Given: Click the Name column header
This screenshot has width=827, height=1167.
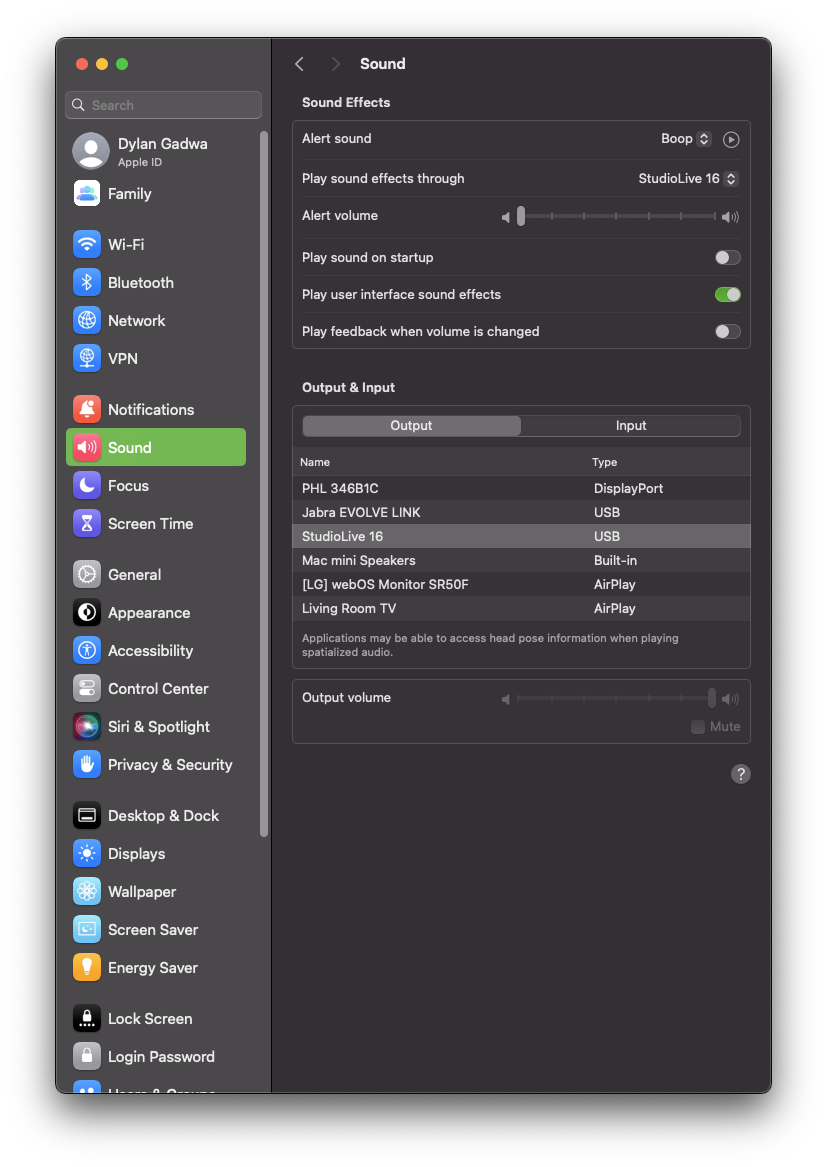Looking at the screenshot, I should 315,462.
